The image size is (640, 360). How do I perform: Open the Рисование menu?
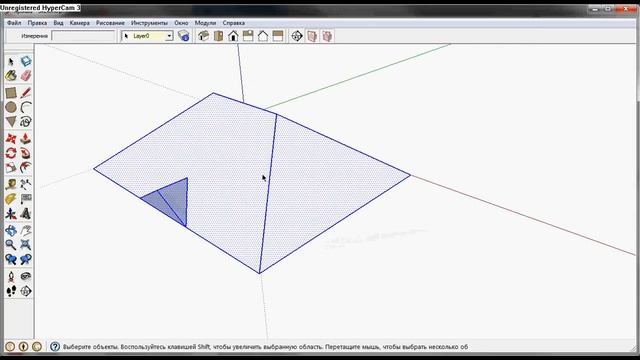110,23
